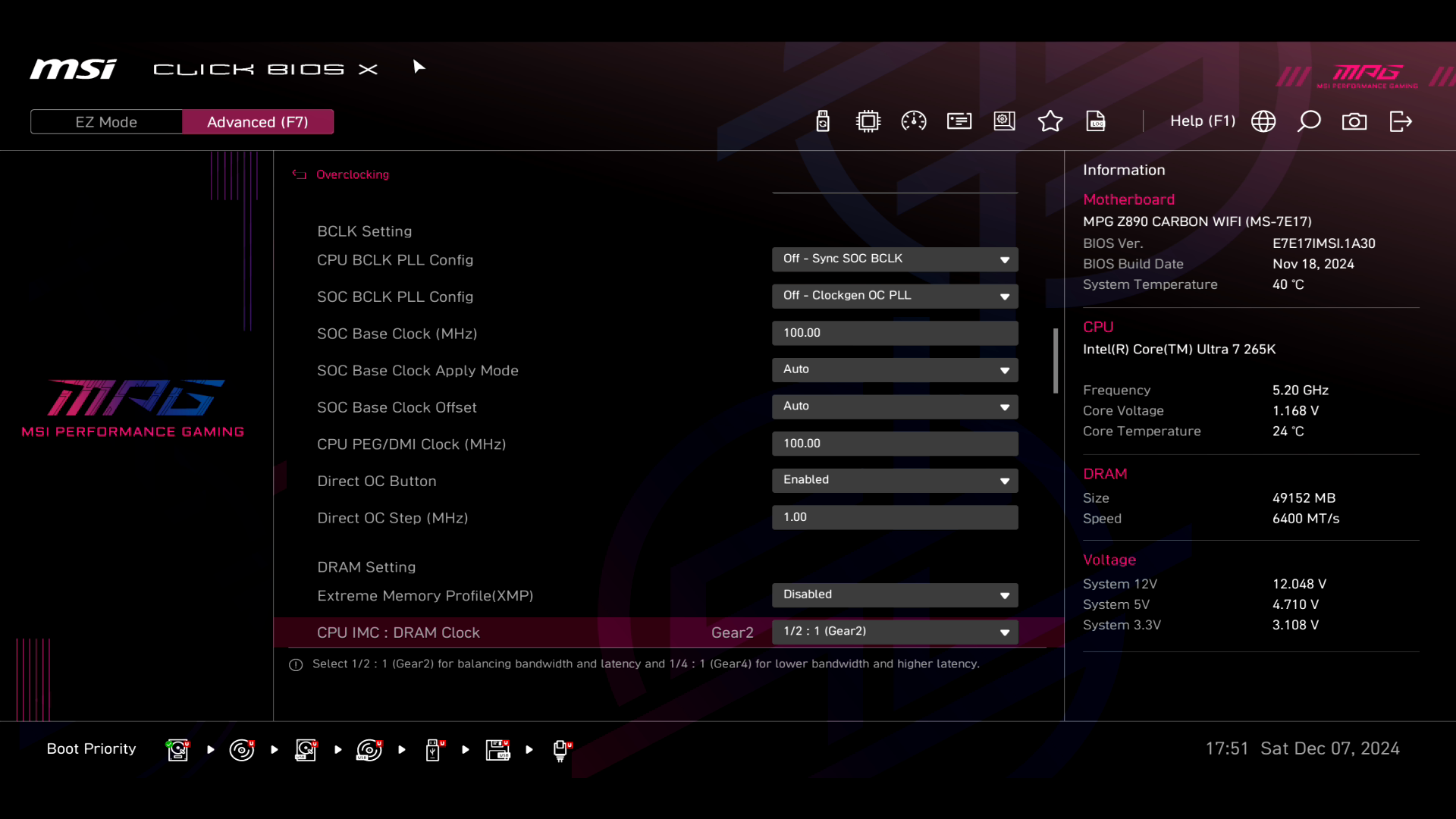Go back via Overclocking breadcrumb link

pyautogui.click(x=352, y=174)
